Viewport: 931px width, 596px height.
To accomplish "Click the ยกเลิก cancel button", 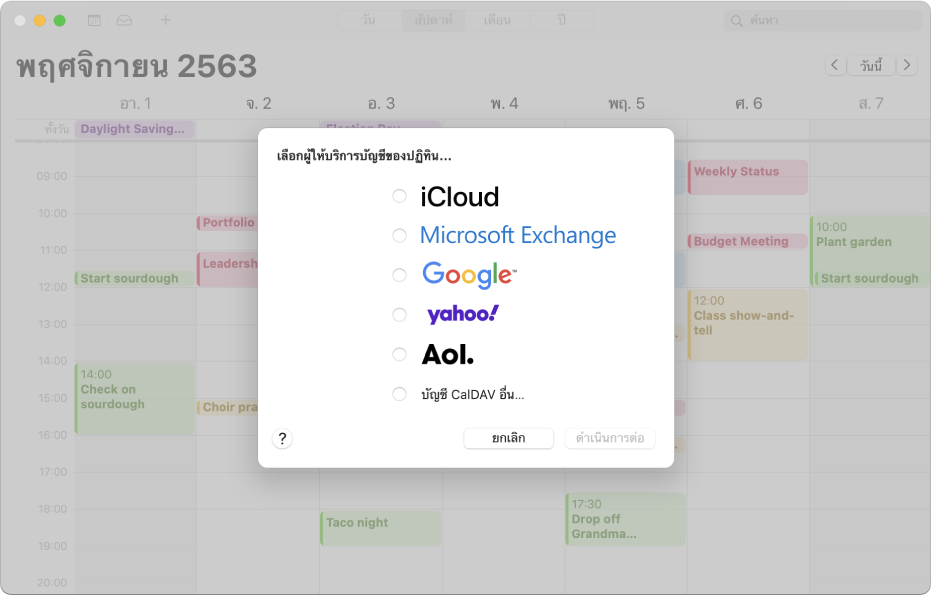I will point(509,438).
